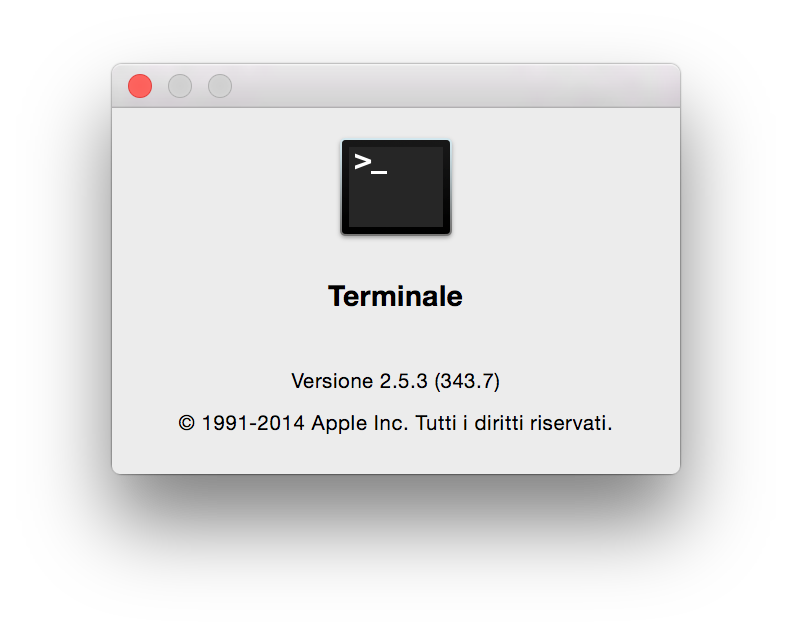792x634 pixels.
Task: Click the greater-than chevron in the Terminal icon
Action: click(363, 162)
